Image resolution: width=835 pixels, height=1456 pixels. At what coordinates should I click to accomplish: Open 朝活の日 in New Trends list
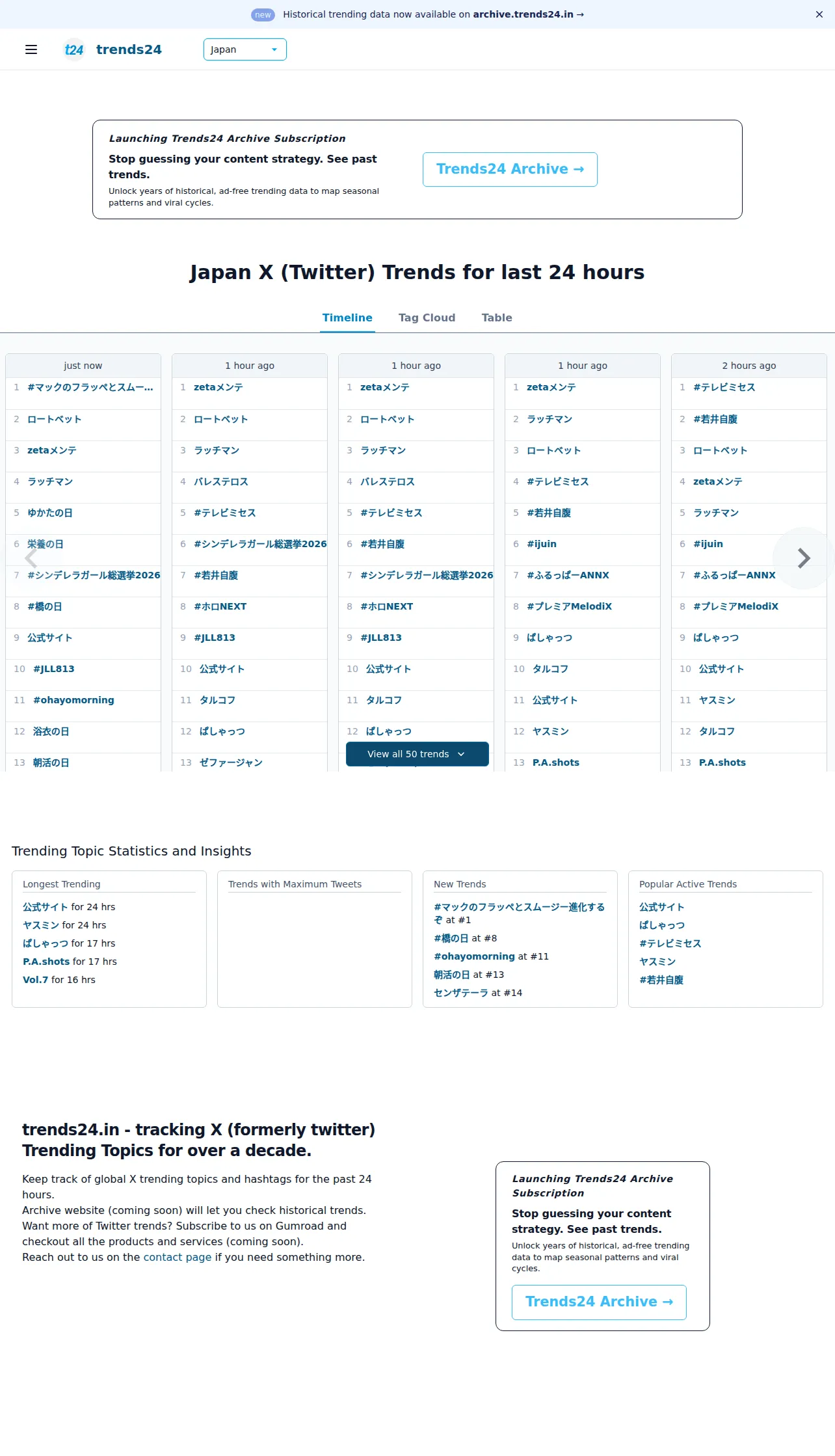point(452,975)
